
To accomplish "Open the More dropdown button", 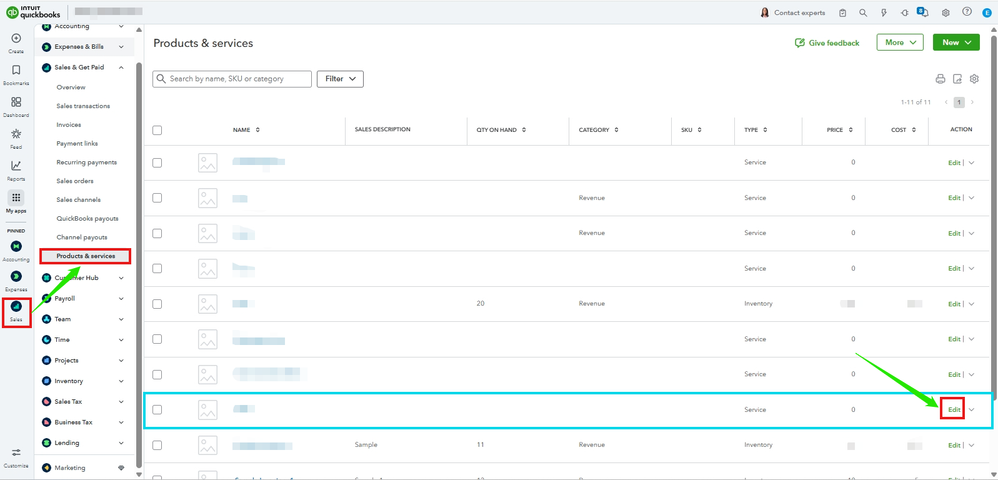I will click(x=899, y=42).
